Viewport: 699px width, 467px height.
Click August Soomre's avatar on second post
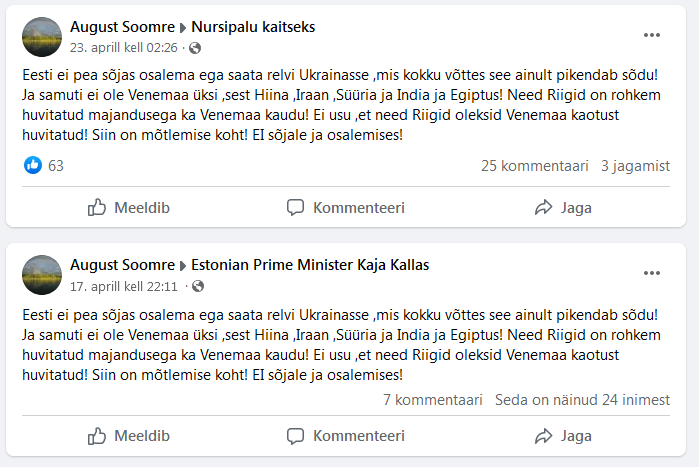[x=41, y=274]
